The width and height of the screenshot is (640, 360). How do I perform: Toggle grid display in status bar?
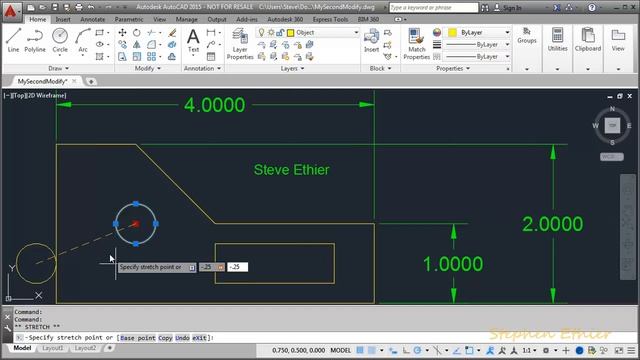[x=360, y=350]
